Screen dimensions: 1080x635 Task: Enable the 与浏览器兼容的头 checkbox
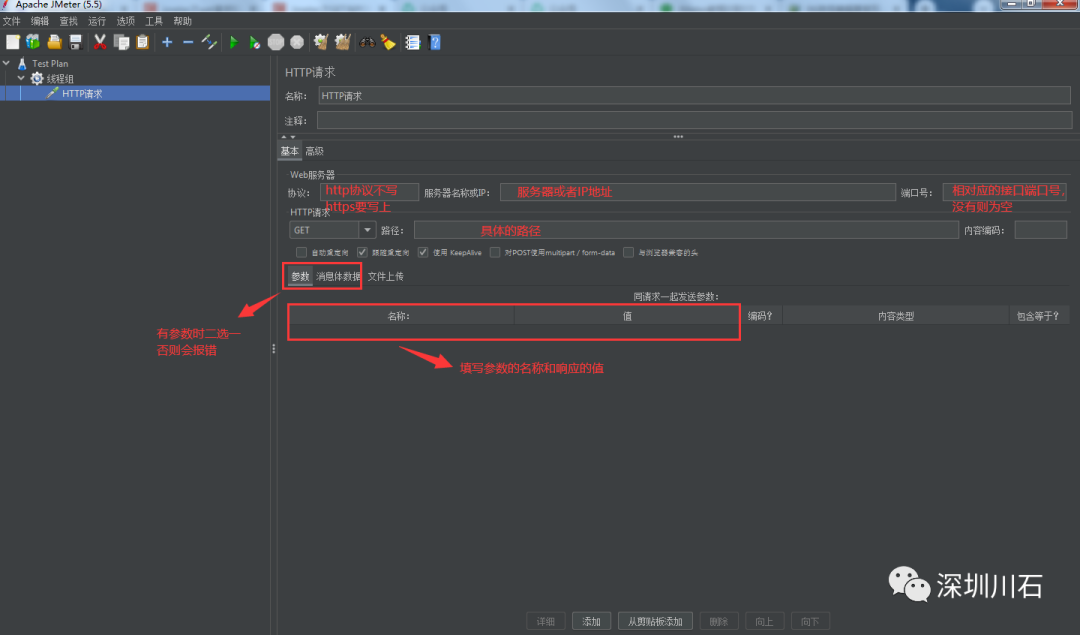click(628, 253)
